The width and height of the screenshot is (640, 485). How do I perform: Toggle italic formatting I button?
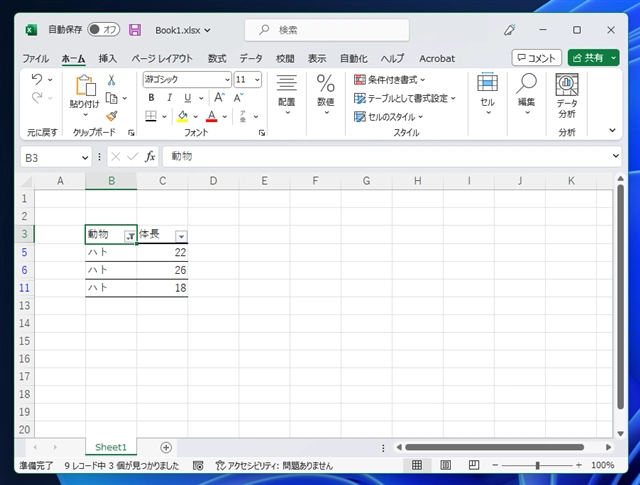[x=168, y=98]
